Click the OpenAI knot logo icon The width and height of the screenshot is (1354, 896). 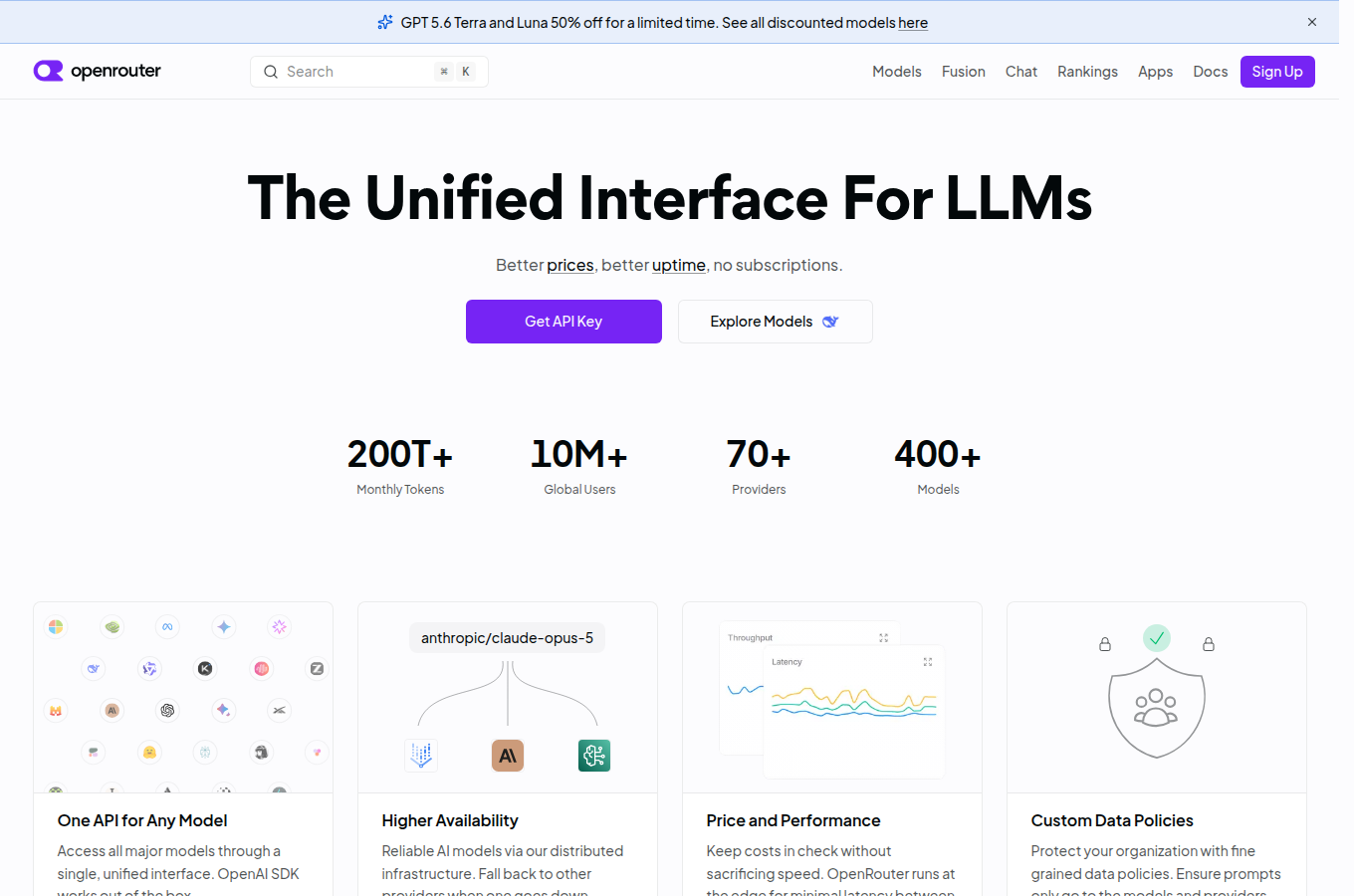pyautogui.click(x=167, y=711)
